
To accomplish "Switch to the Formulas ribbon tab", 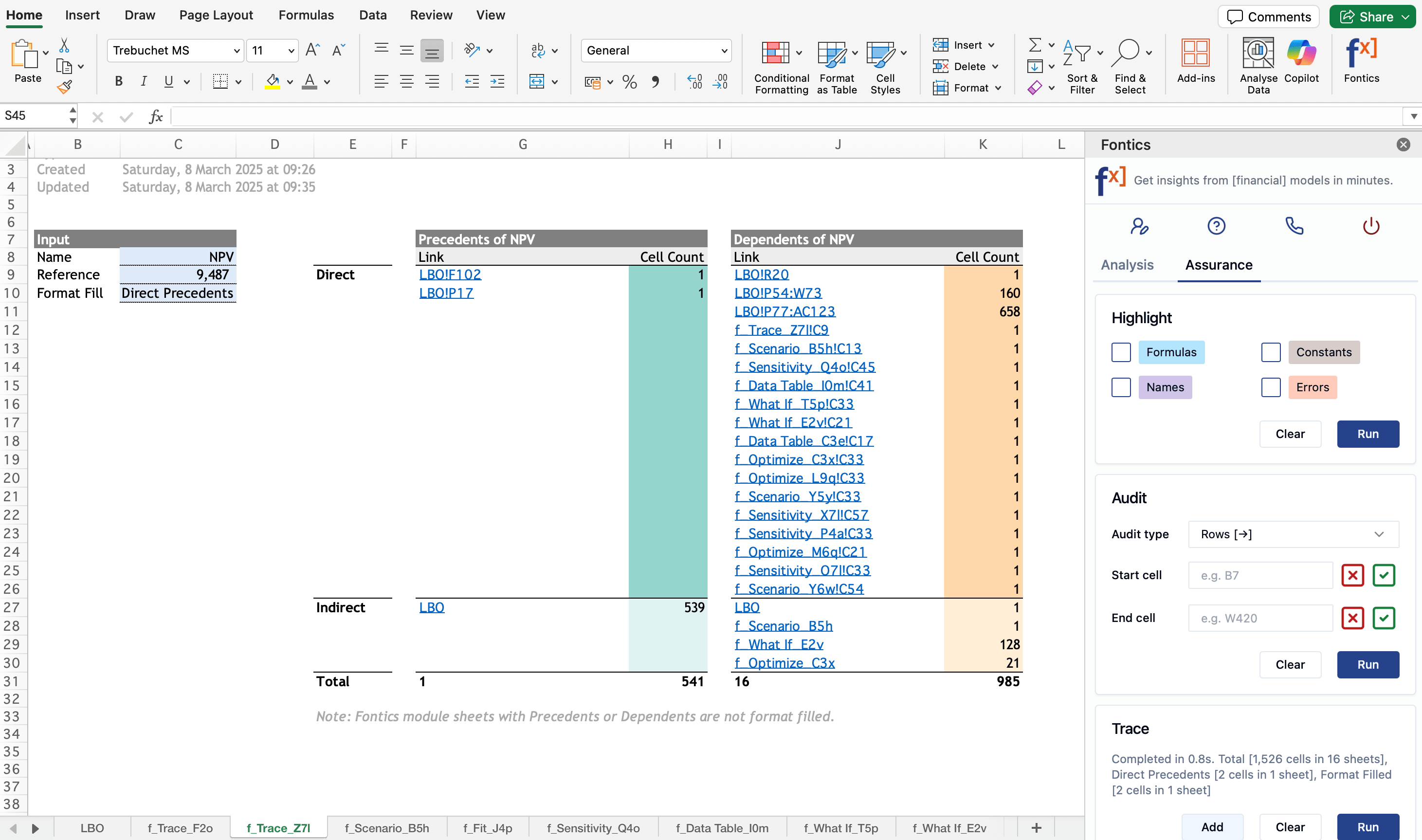I will click(306, 15).
